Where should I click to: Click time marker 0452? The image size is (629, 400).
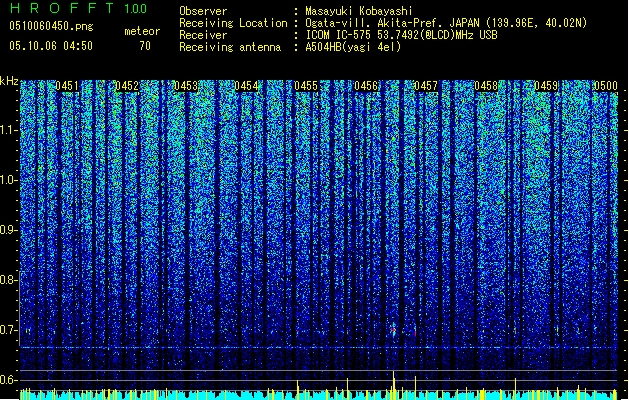pos(127,86)
